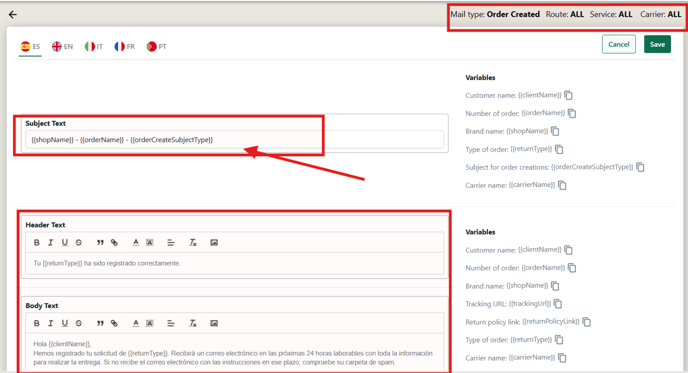
Task: Open text alignment options in Header Text toolbar
Action: click(171, 242)
